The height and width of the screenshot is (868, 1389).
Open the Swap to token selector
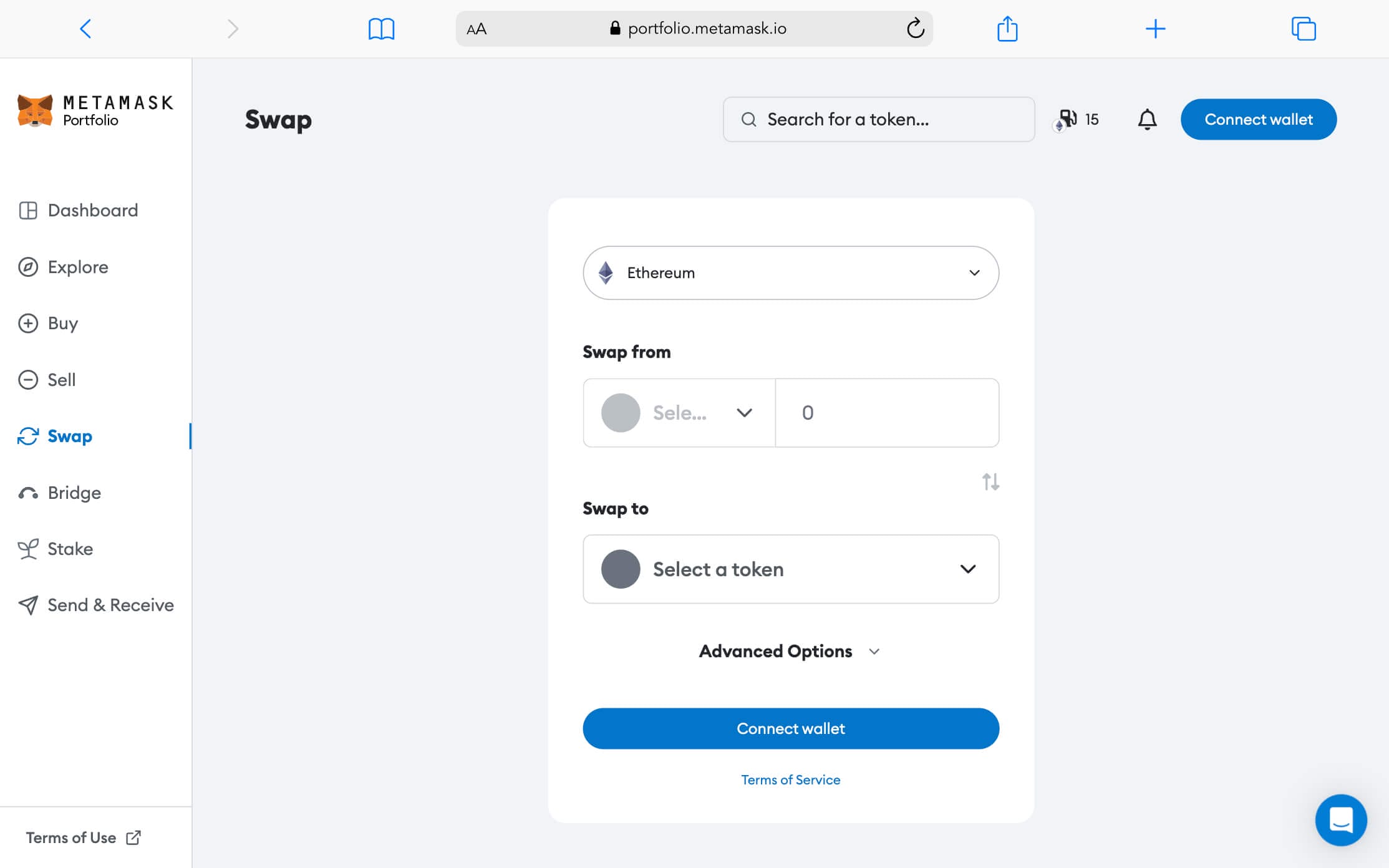[790, 569]
